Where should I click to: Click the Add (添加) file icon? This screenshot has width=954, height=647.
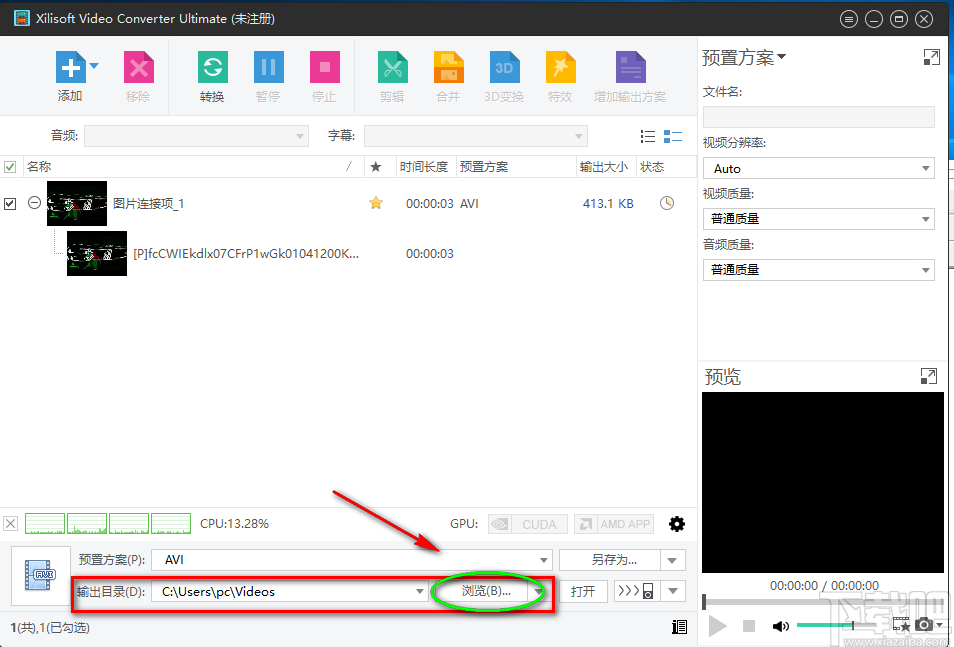pos(71,67)
